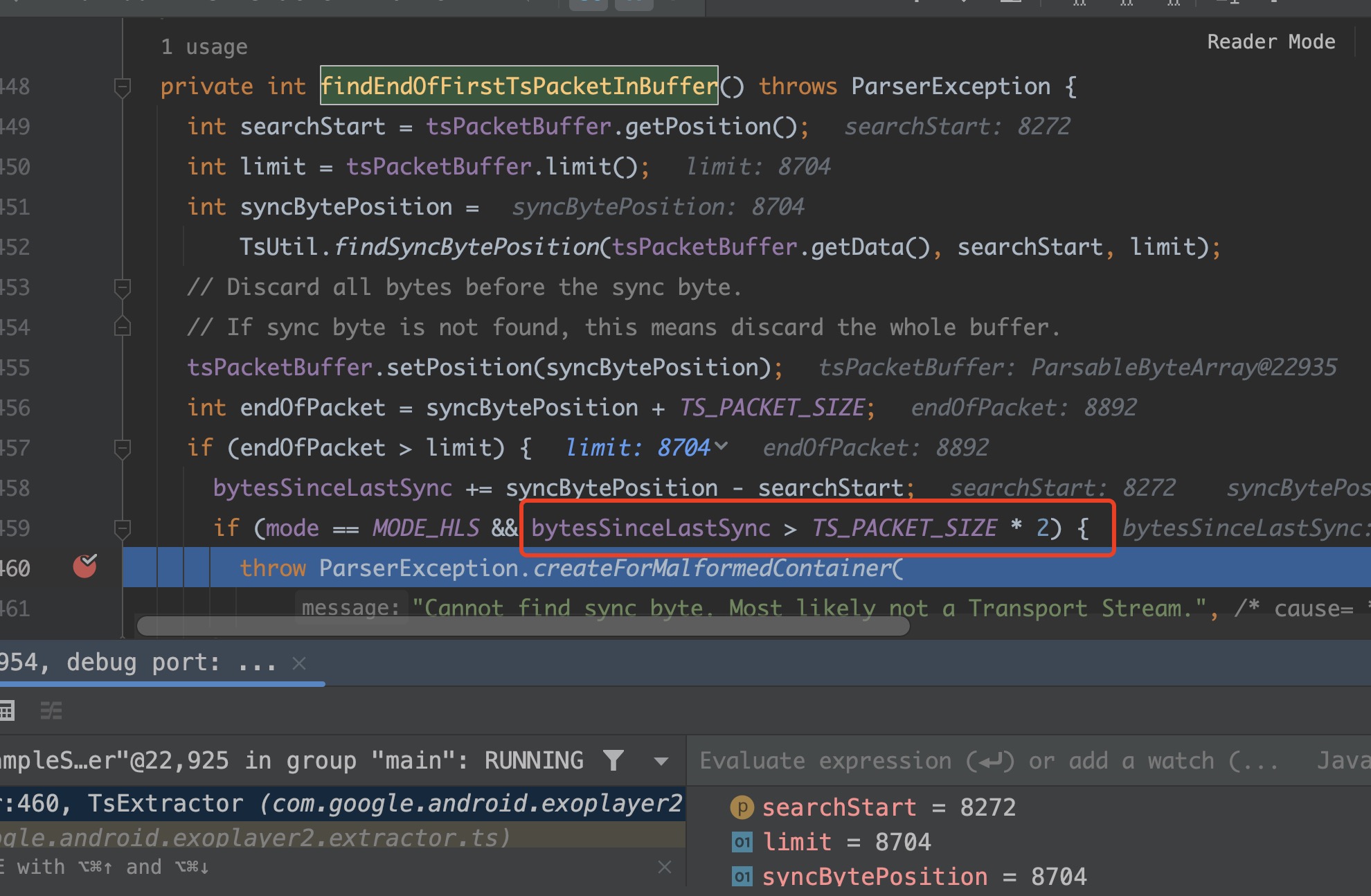Collapse the comment block fold at line 453
The width and height of the screenshot is (1371, 896).
123,288
